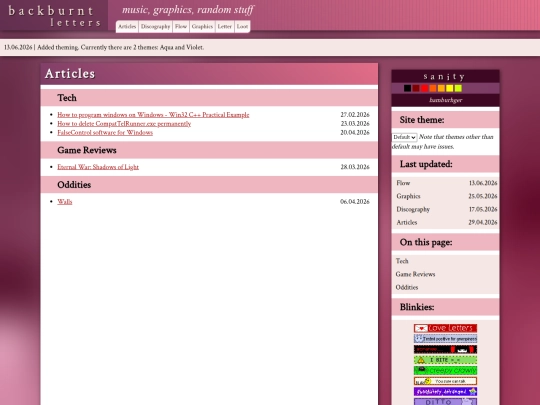Click the I BITE blinkie
This screenshot has width=540, height=405.
pyautogui.click(x=445, y=360)
